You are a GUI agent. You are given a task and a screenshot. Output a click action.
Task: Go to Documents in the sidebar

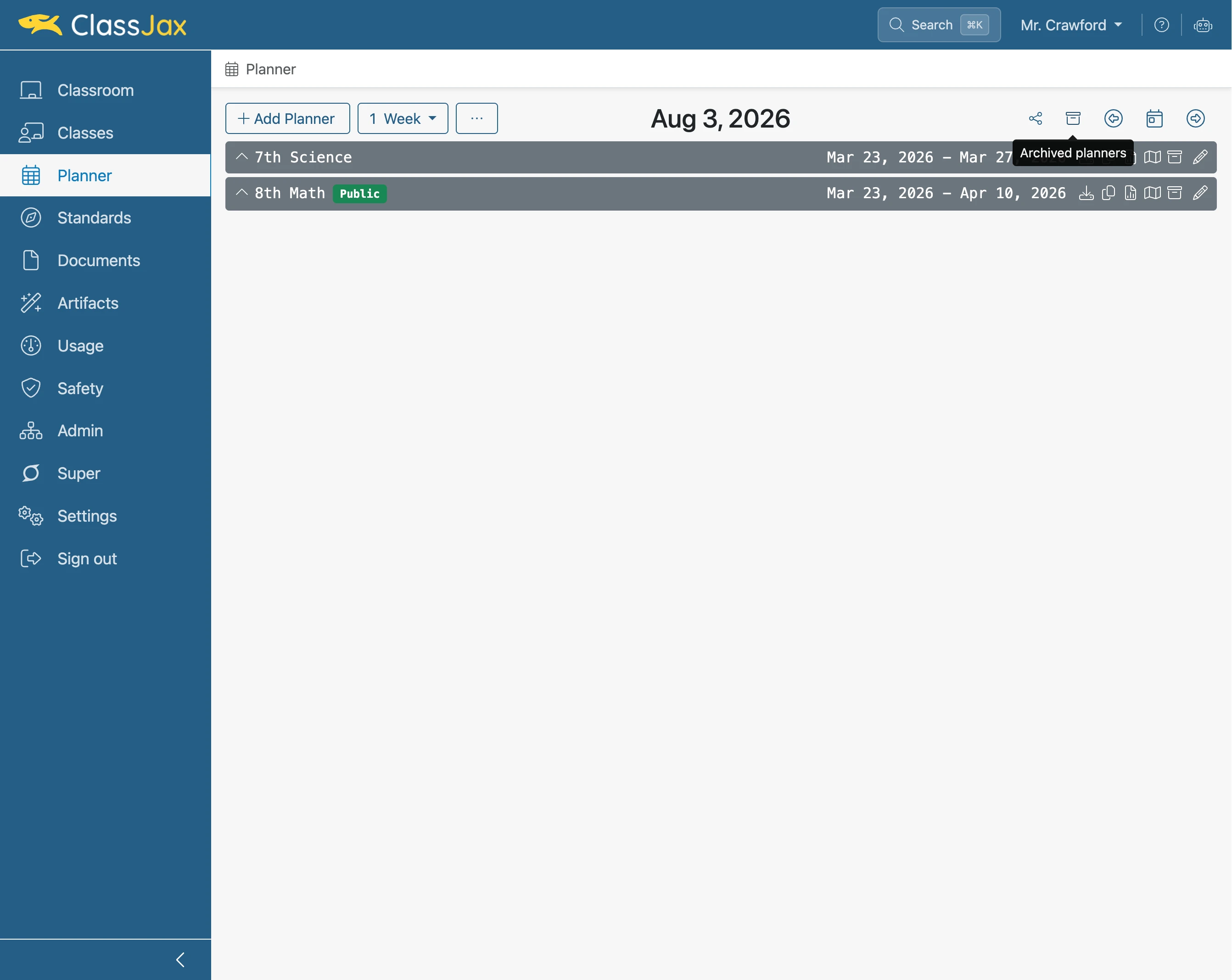pyautogui.click(x=105, y=261)
